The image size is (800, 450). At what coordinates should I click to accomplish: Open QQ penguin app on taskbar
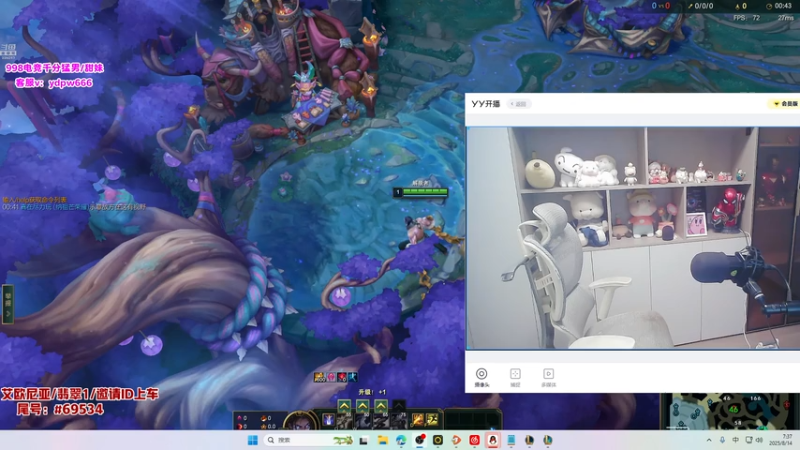pyautogui.click(x=493, y=440)
